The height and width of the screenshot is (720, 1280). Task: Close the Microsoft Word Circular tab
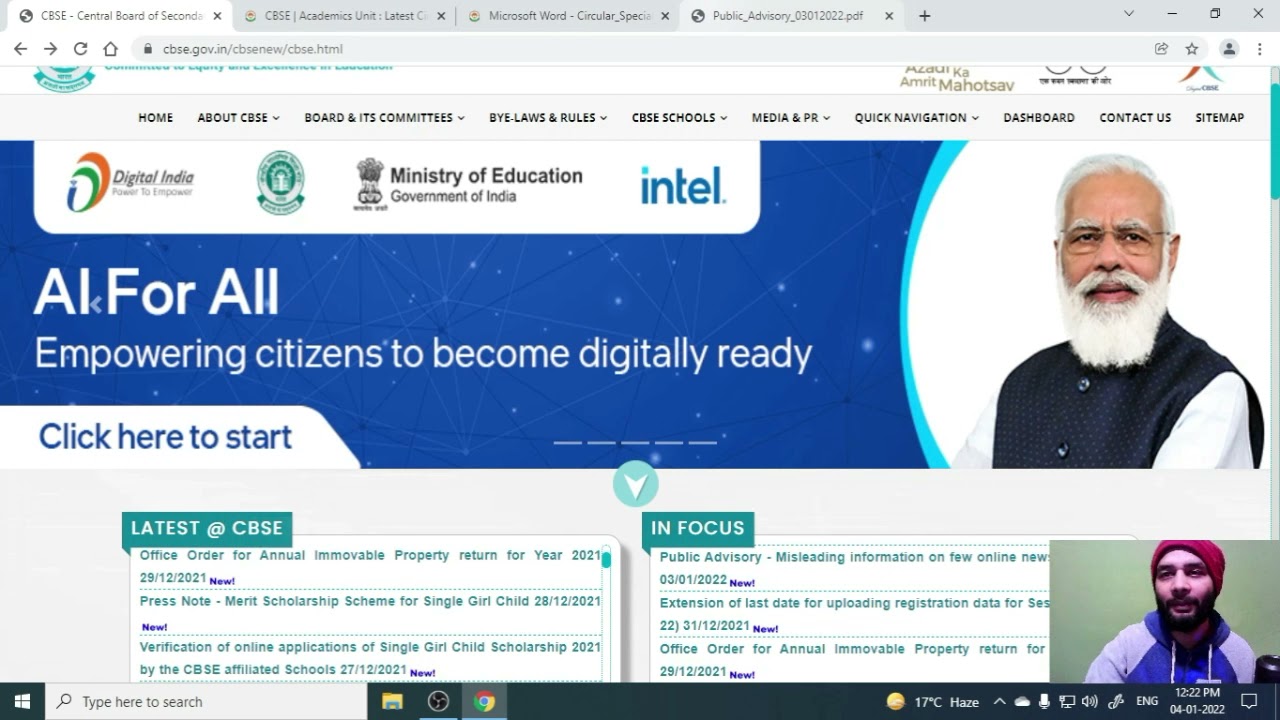(665, 16)
